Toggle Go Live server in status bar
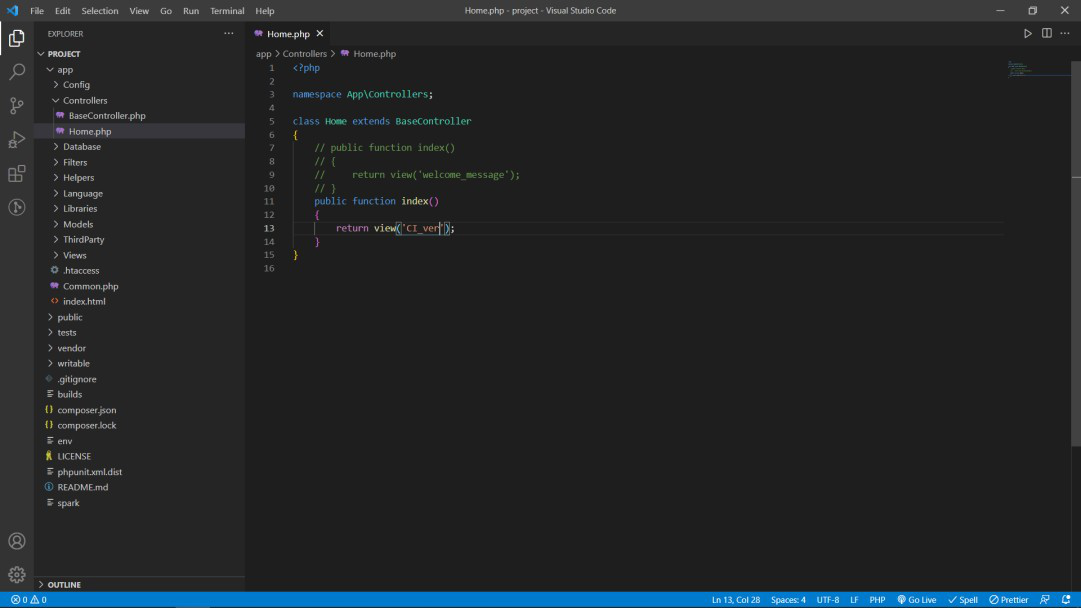The height and width of the screenshot is (608, 1081). 916,600
